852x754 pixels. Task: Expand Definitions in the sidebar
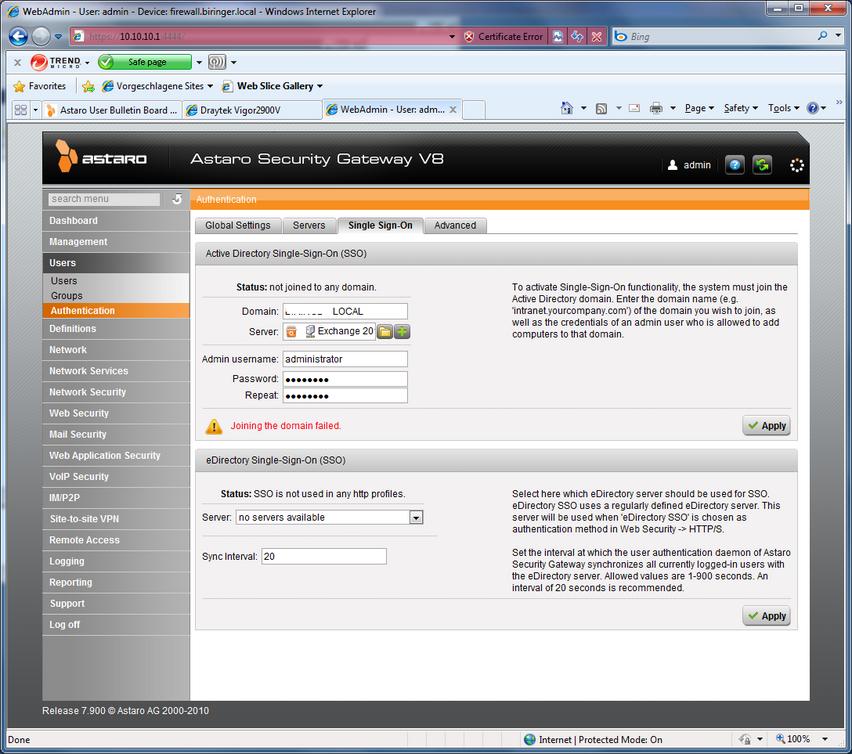click(116, 329)
